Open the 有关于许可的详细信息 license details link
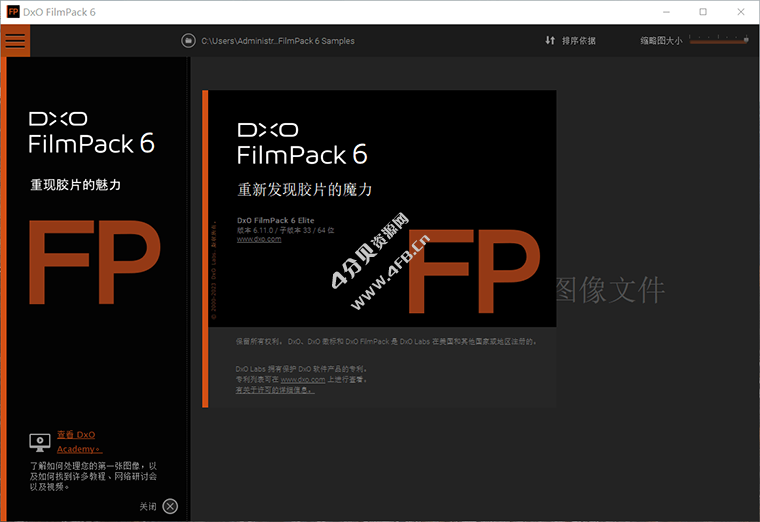The width and height of the screenshot is (760, 522). tap(275, 390)
